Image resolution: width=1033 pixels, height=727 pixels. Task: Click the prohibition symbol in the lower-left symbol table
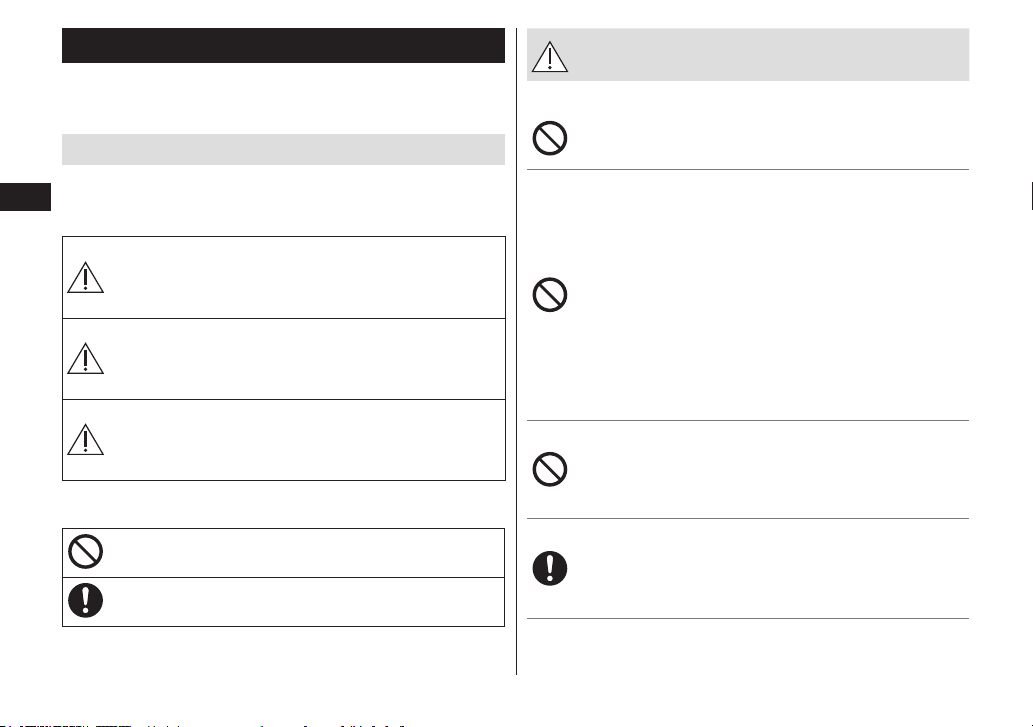point(86,551)
